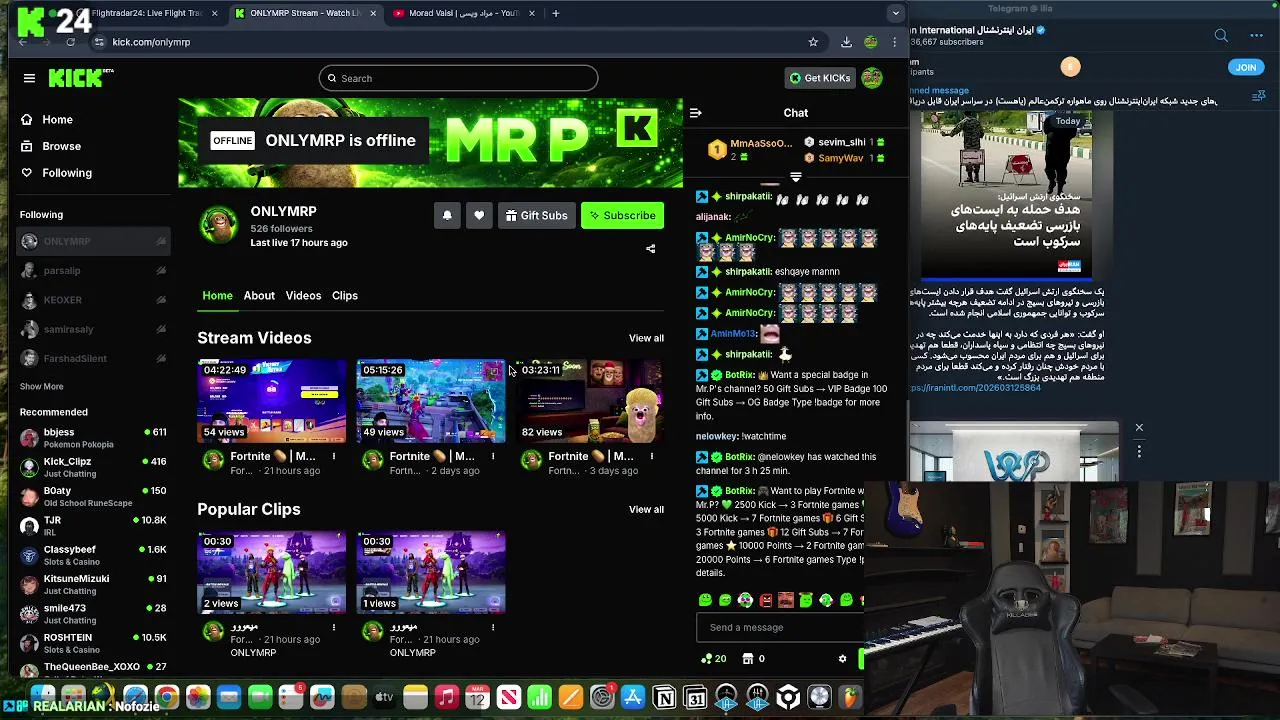Go to Following in the sidebar

(66, 173)
